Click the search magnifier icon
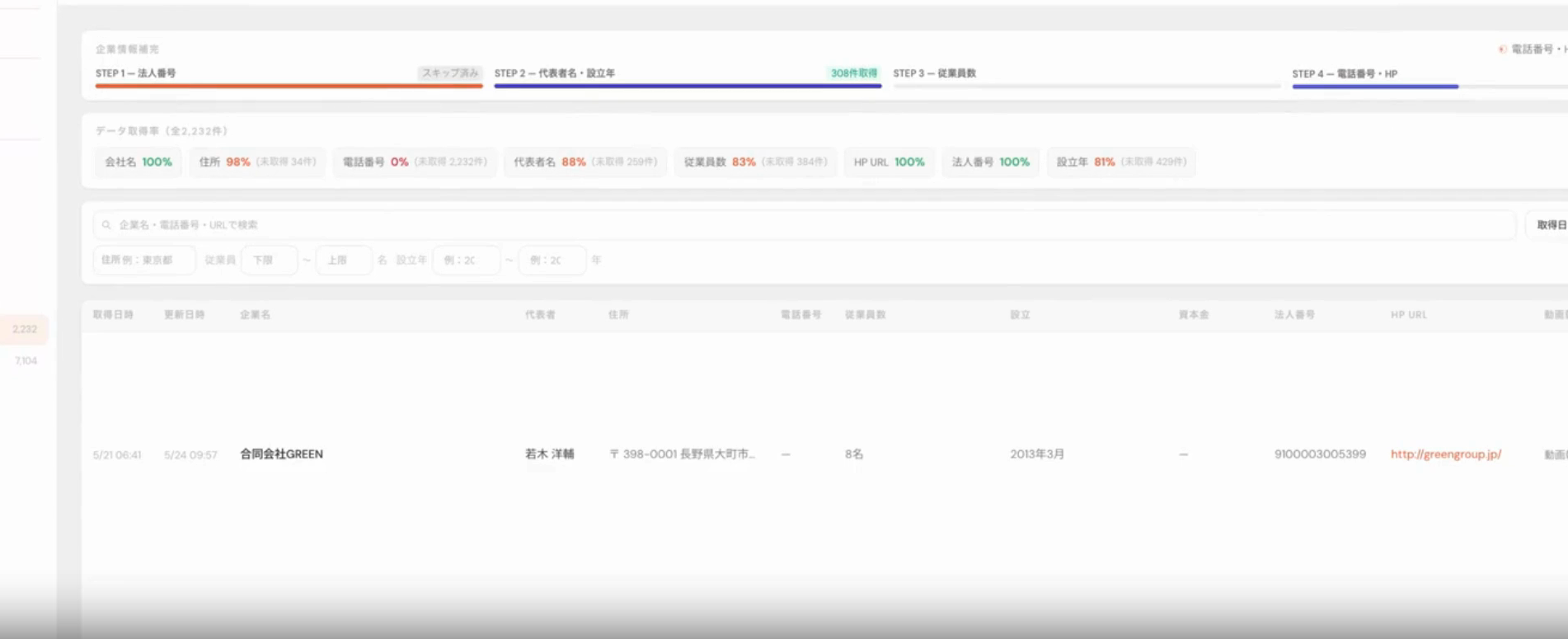The width and height of the screenshot is (1568, 639). pyautogui.click(x=106, y=225)
